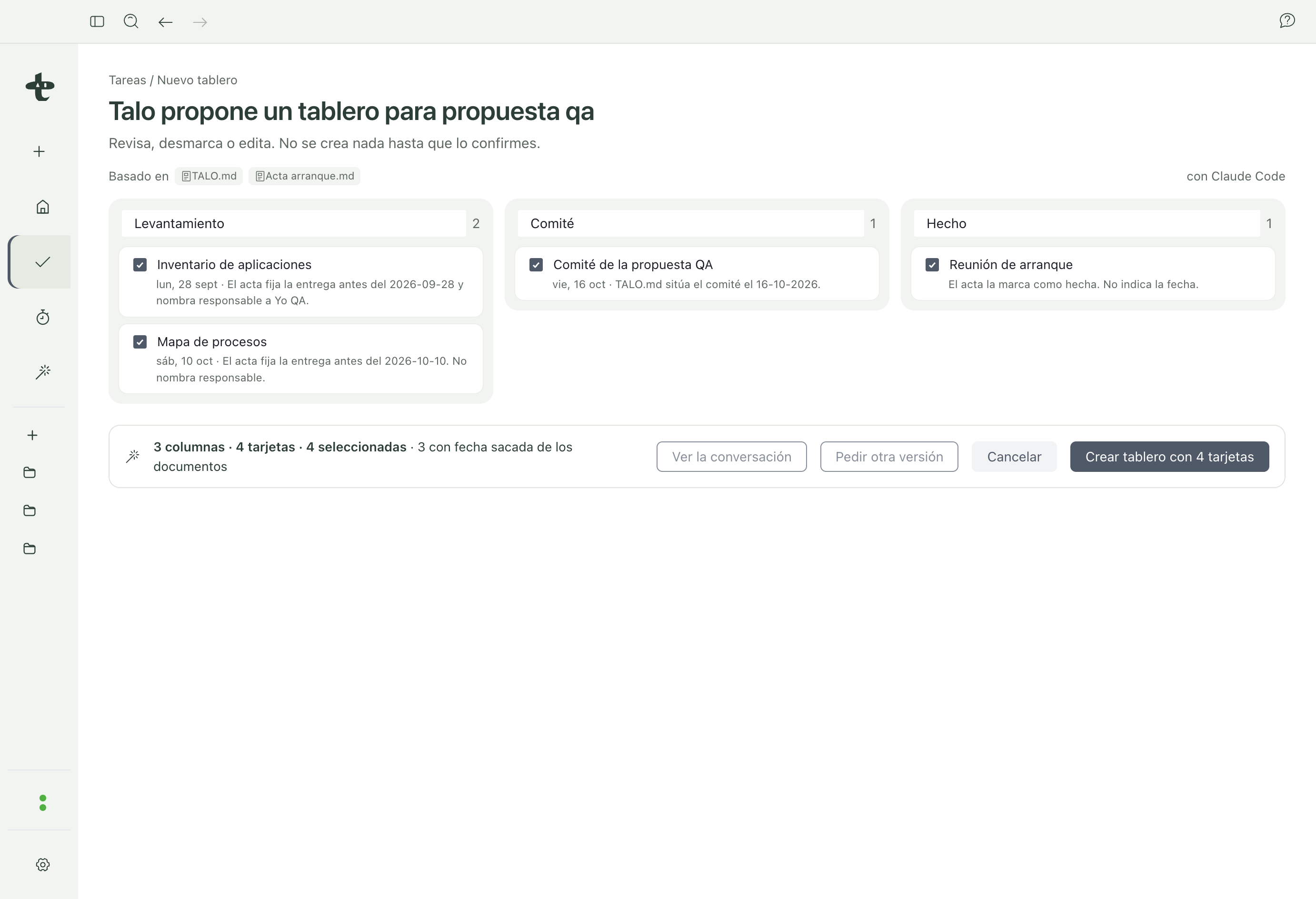This screenshot has height=899, width=1316.
Task: Edit the Comité column name field
Action: tap(691, 223)
